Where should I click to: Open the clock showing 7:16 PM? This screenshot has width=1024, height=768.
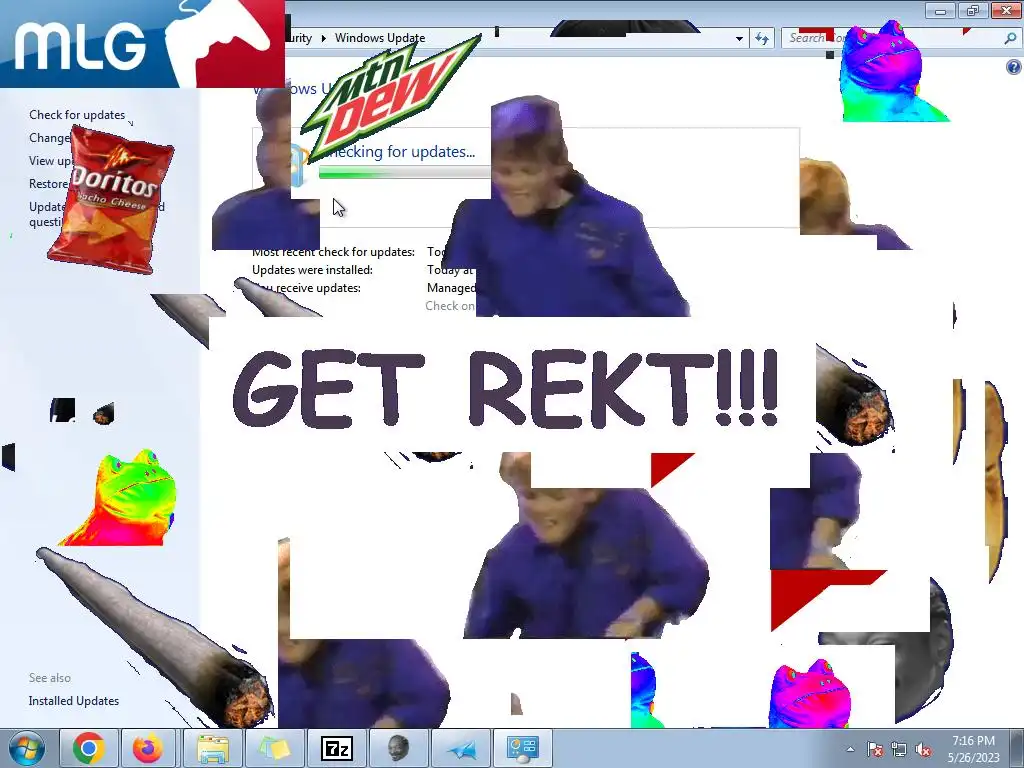(973, 748)
